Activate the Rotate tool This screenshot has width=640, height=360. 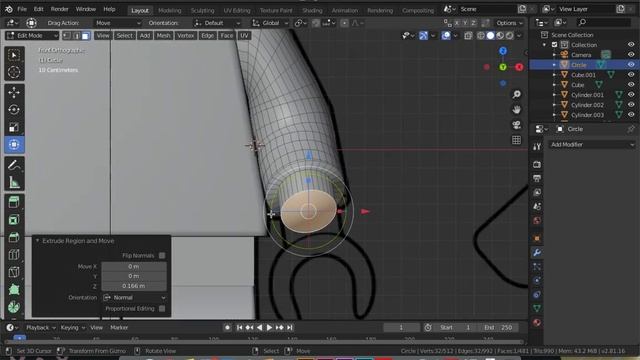(14, 110)
